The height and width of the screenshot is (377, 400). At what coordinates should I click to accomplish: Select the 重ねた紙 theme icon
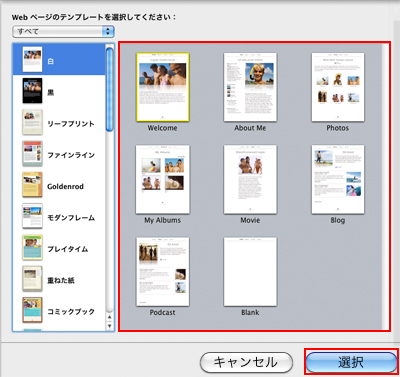(32, 279)
